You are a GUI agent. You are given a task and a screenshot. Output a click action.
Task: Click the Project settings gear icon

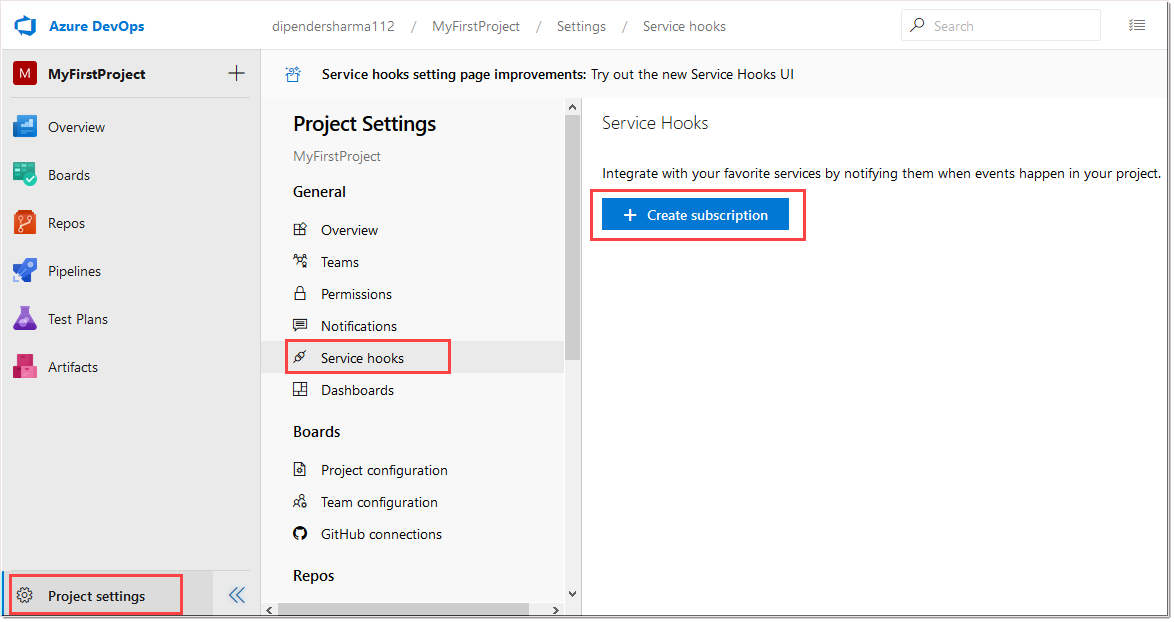(x=26, y=596)
